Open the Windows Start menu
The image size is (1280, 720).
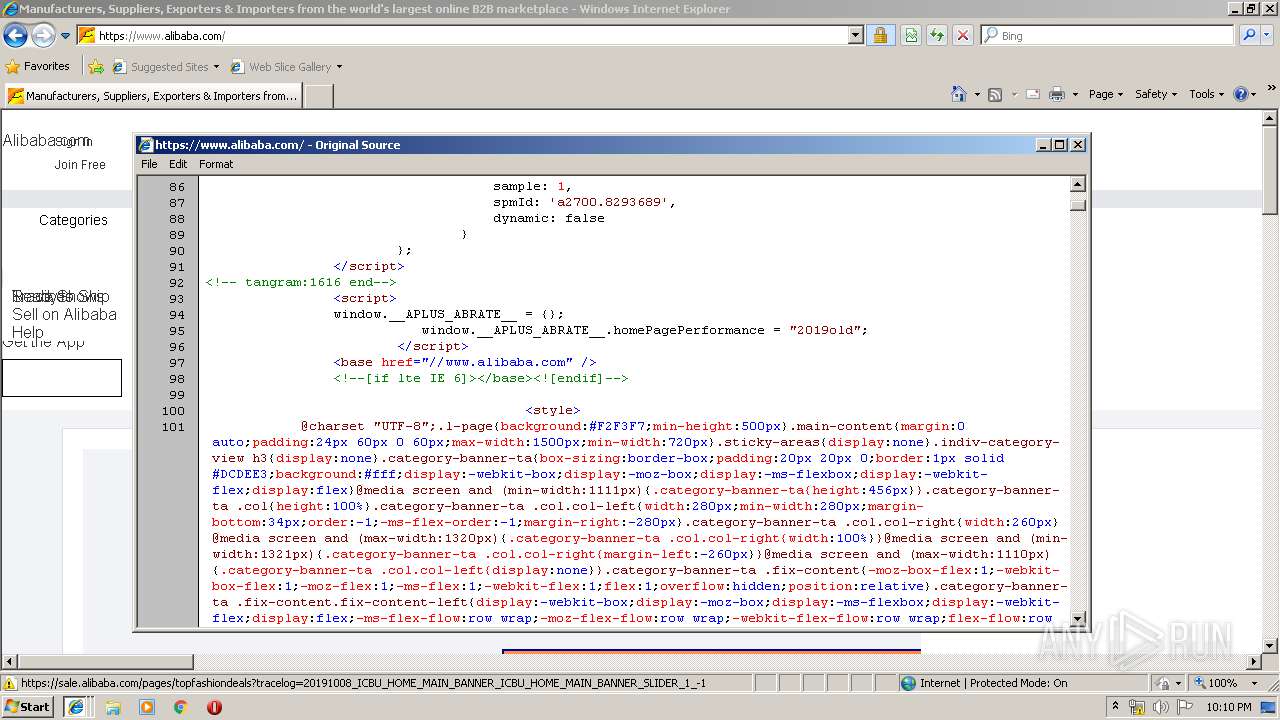coord(28,706)
